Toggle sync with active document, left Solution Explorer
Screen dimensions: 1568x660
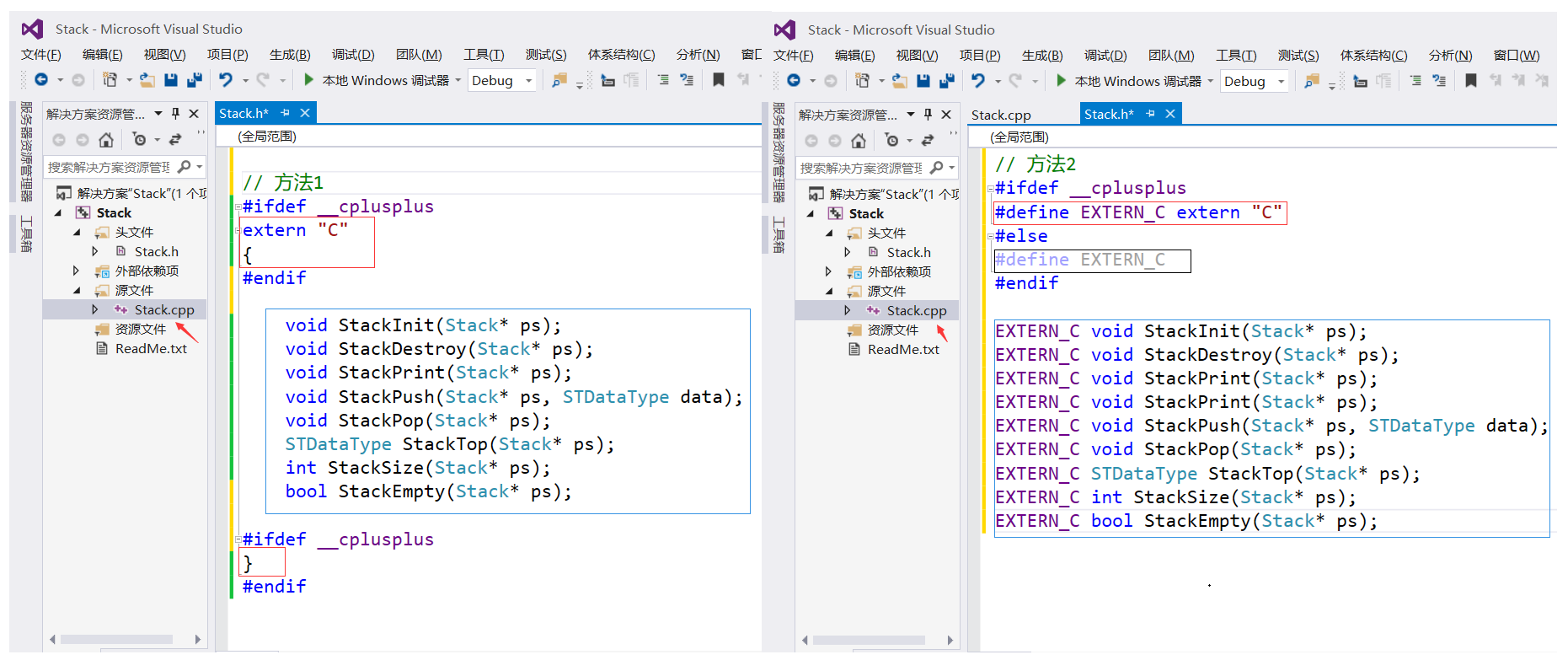coord(175,139)
